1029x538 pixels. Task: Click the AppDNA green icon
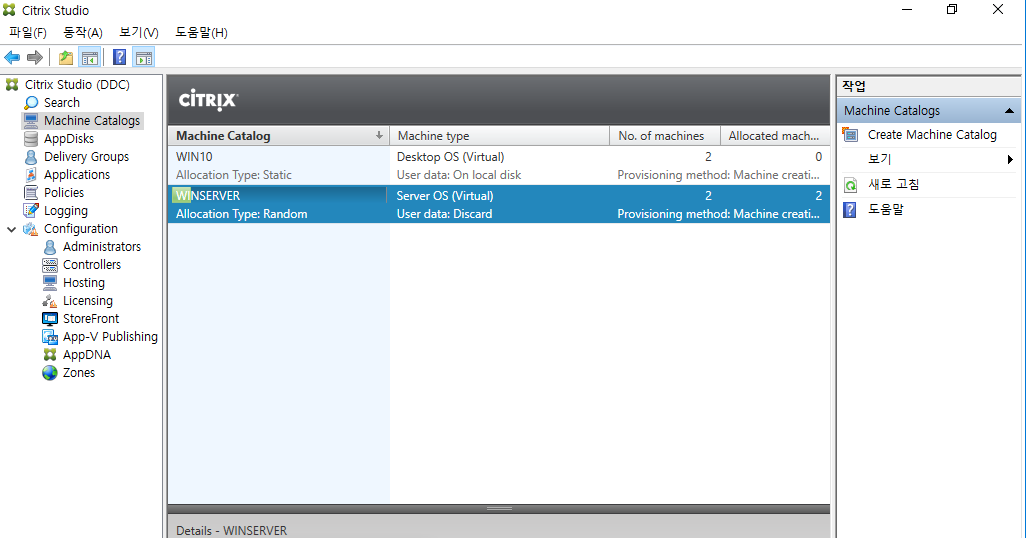pyautogui.click(x=50, y=355)
